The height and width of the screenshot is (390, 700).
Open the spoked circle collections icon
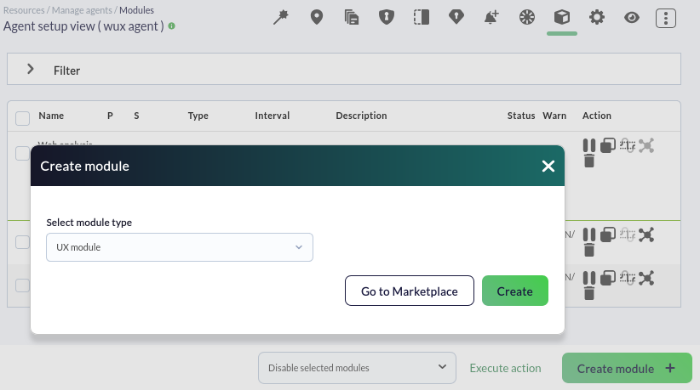click(x=527, y=17)
